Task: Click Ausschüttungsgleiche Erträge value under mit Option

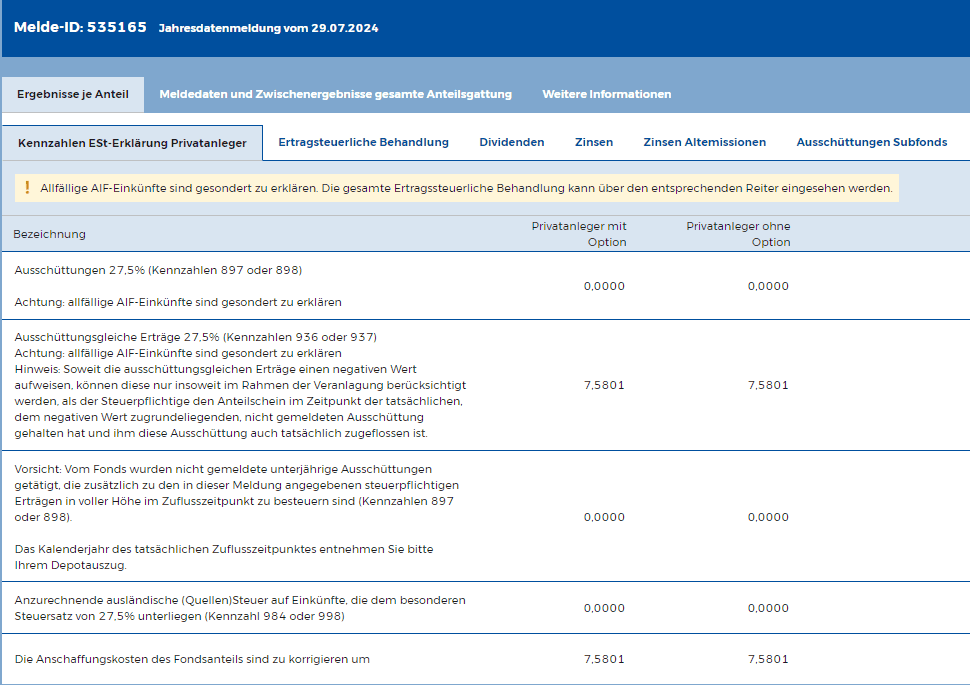Action: tap(603, 385)
